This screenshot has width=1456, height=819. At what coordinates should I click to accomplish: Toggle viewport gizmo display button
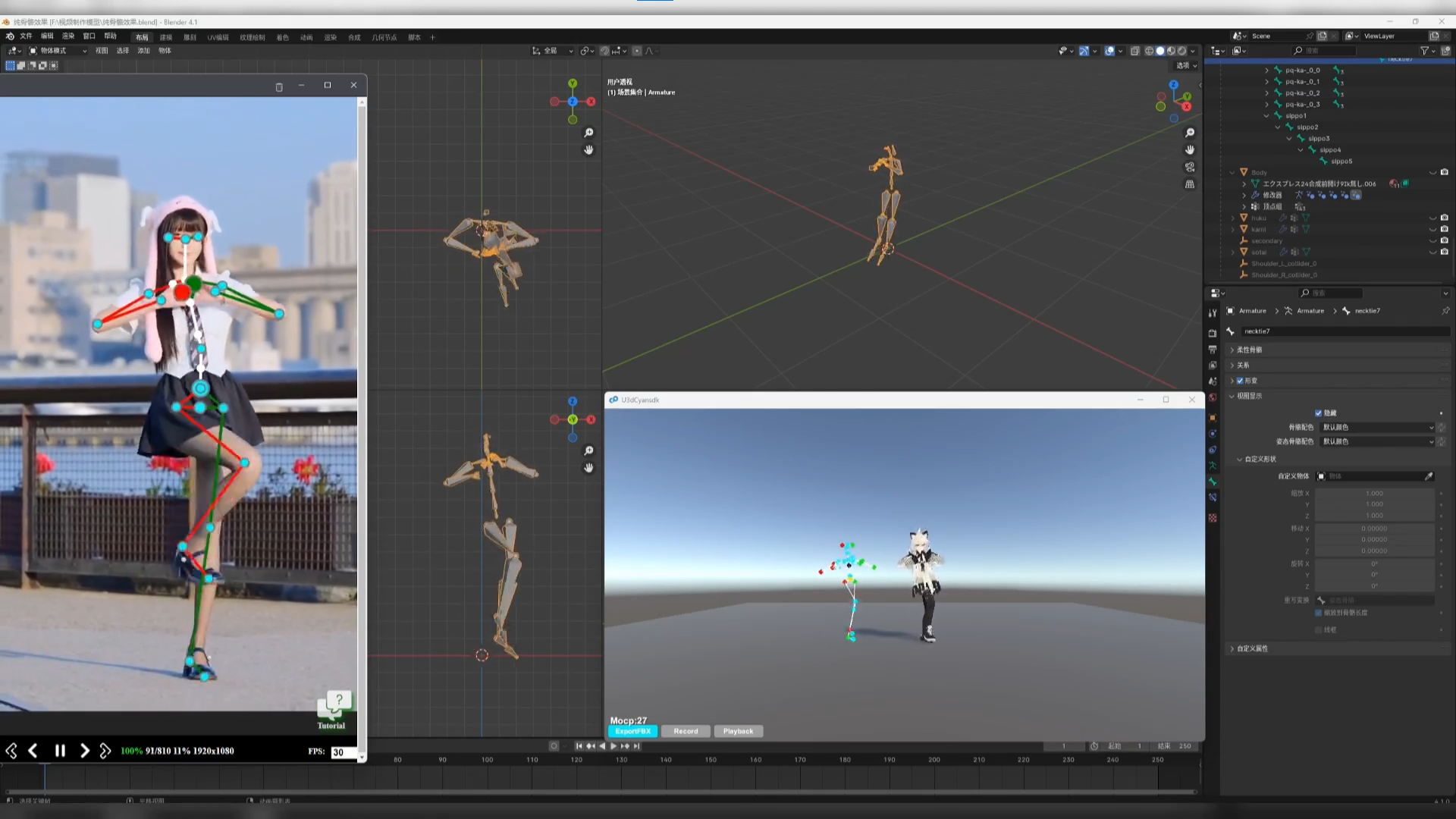pyautogui.click(x=1084, y=51)
